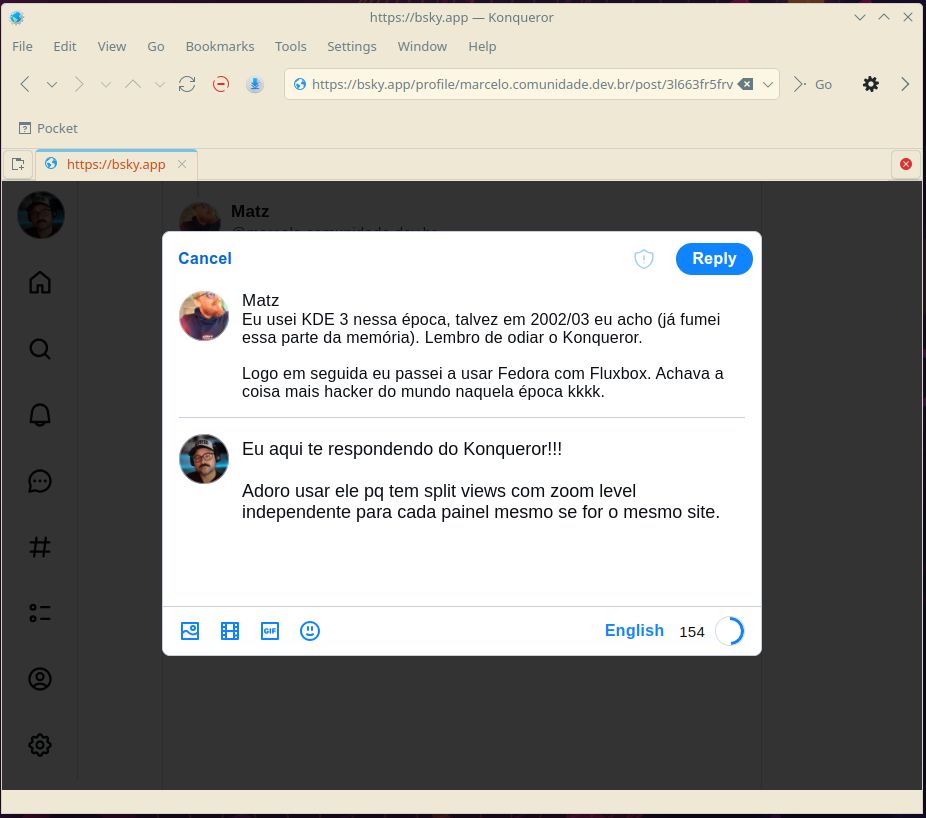
Task: Open the Bookmarks menu
Action: [220, 46]
